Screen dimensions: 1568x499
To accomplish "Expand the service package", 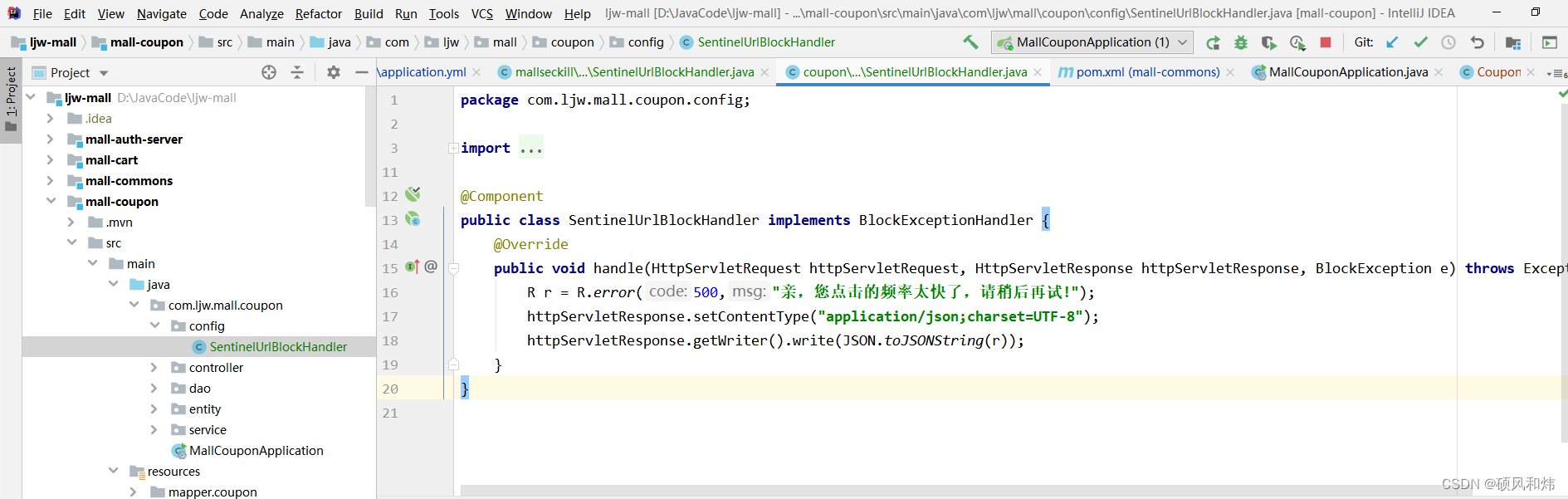I will tap(154, 430).
